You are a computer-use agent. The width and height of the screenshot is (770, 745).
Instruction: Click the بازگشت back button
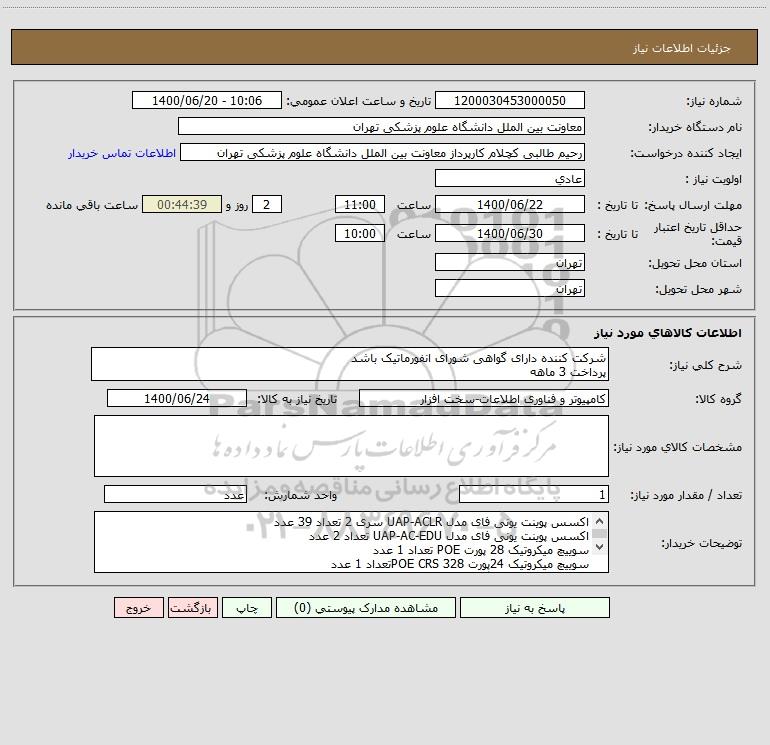click(x=192, y=608)
